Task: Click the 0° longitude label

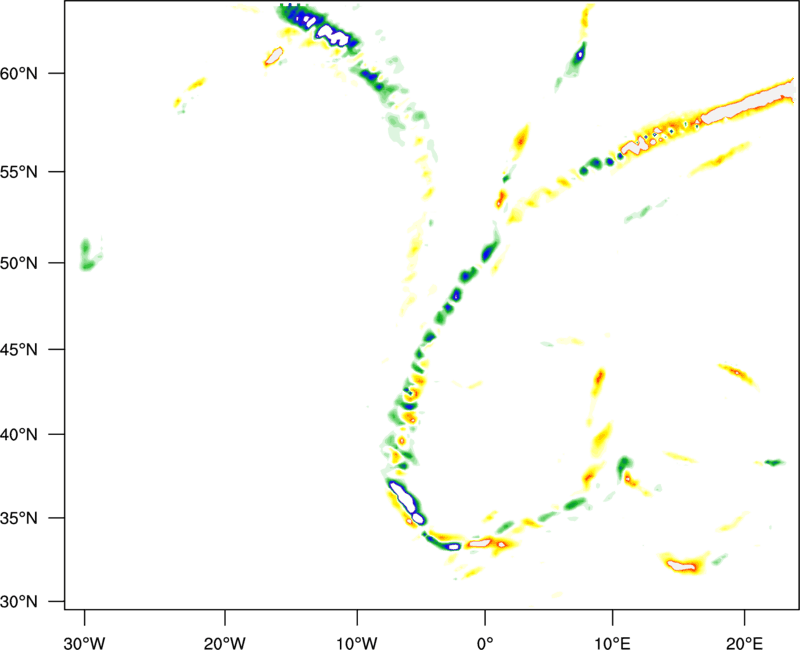Action: (x=485, y=643)
